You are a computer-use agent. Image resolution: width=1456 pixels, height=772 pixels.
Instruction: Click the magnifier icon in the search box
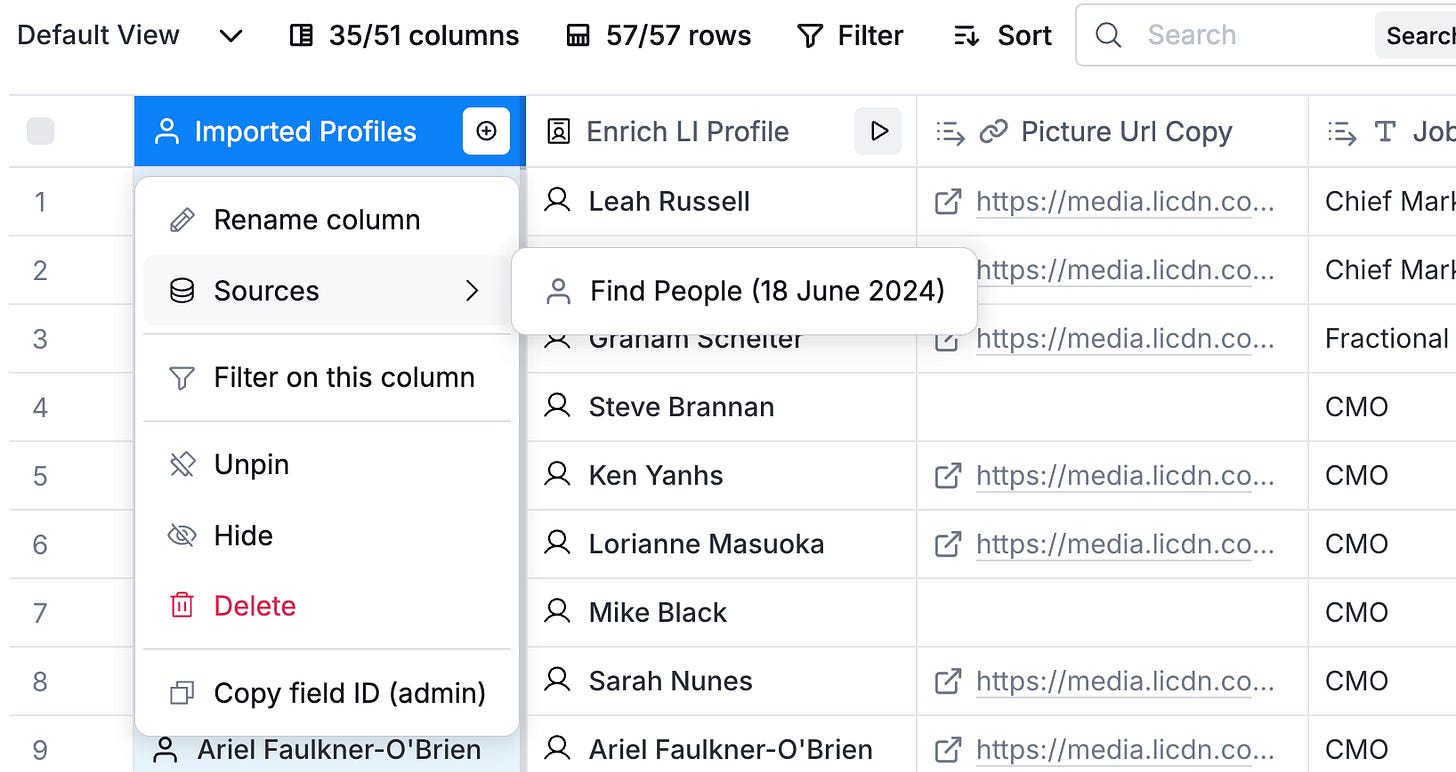1108,35
